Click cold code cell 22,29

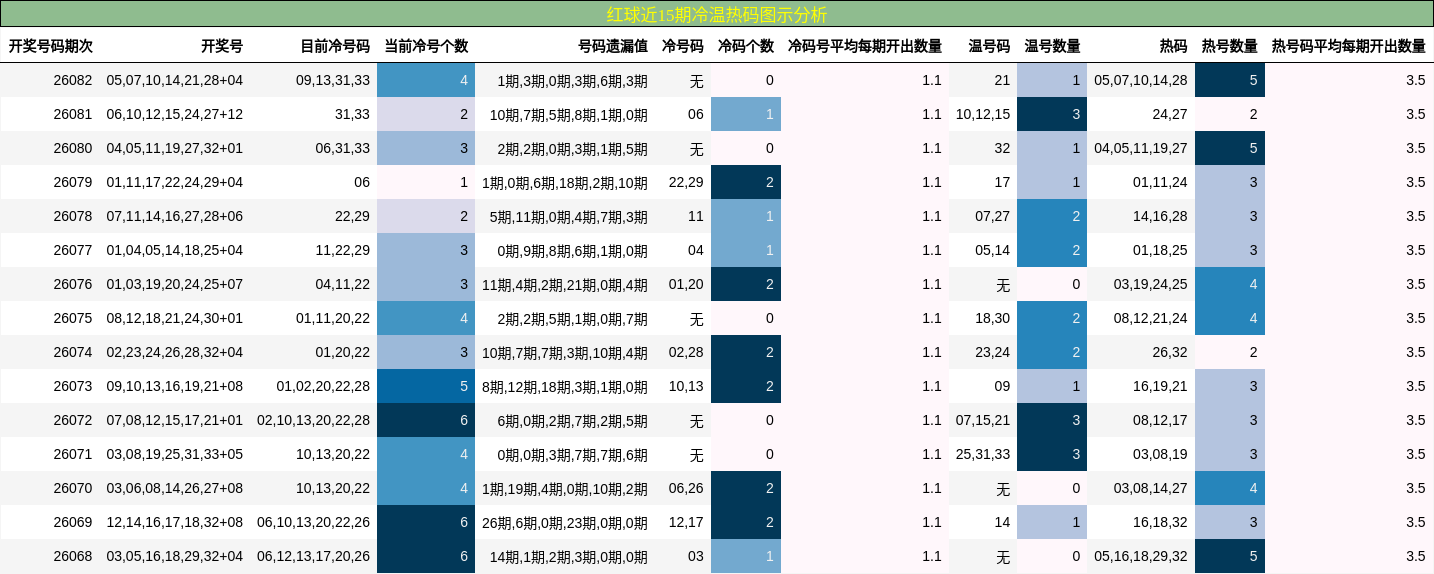686,182
